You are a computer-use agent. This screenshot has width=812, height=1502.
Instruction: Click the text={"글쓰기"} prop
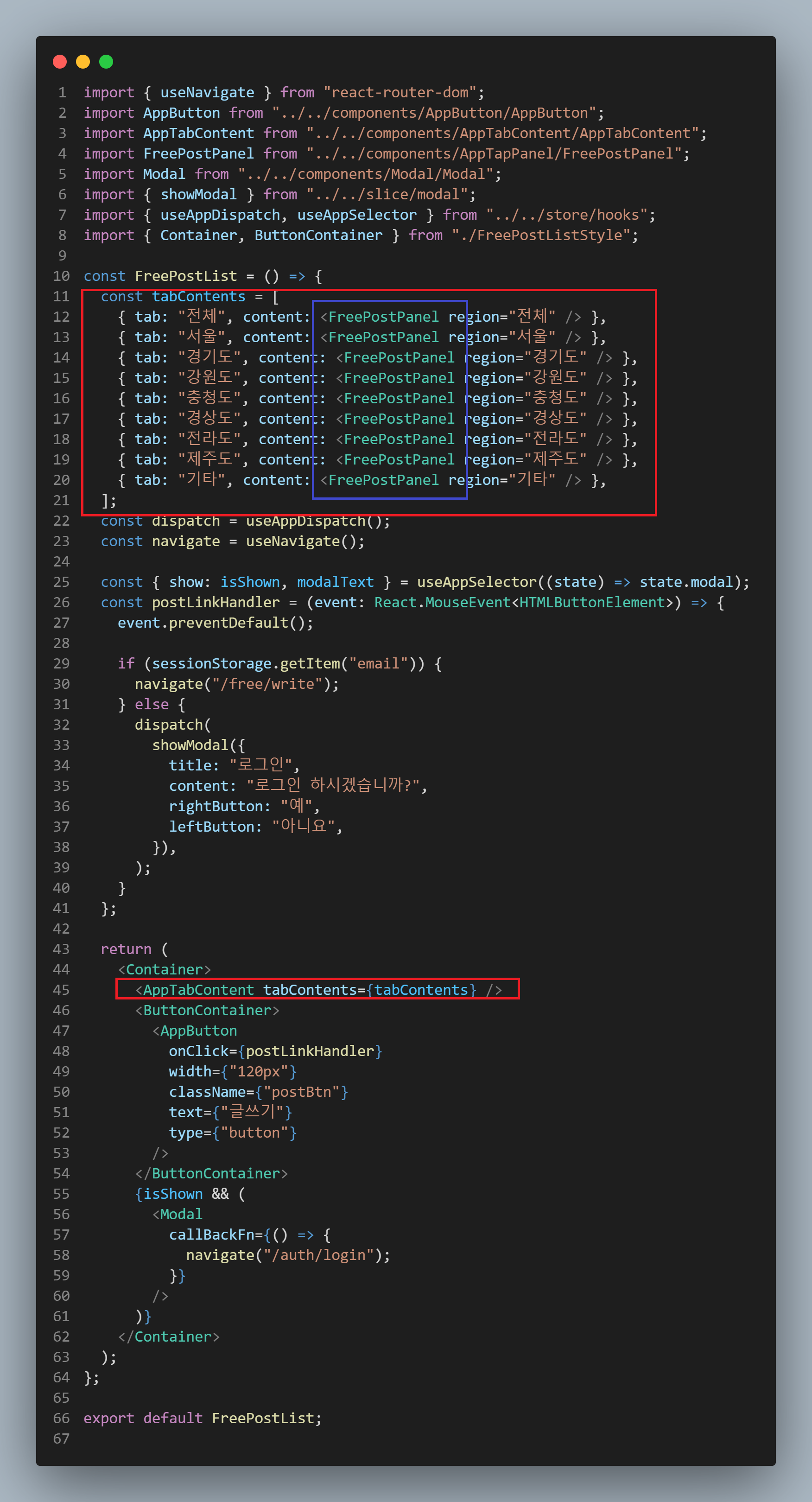click(230, 1113)
